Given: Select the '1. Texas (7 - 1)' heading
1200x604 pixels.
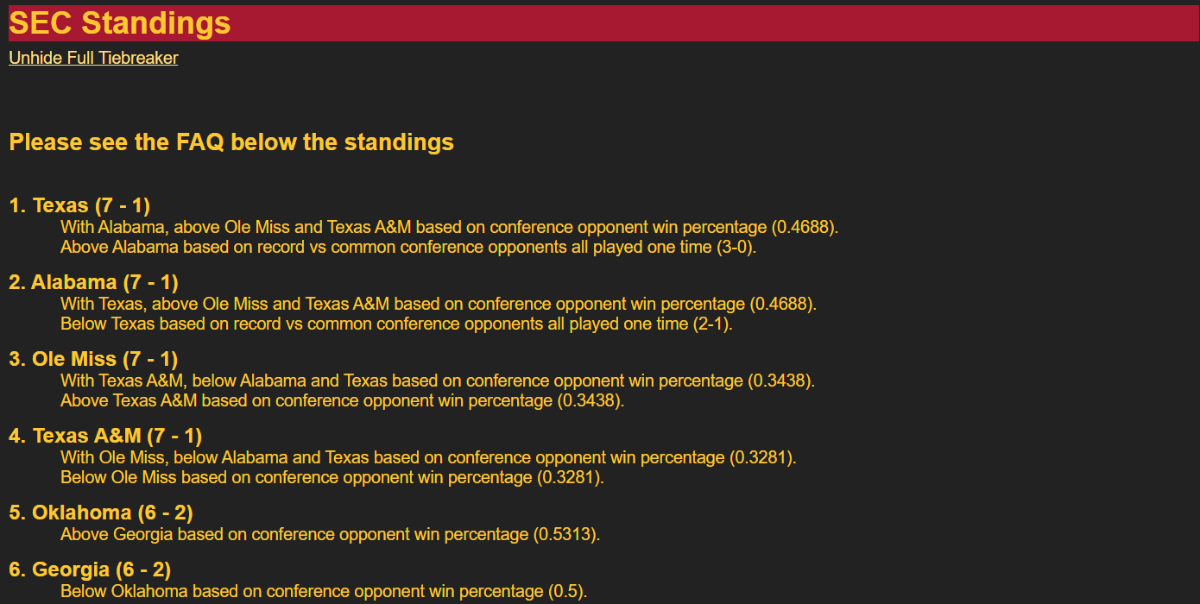Looking at the screenshot, I should [x=79, y=206].
